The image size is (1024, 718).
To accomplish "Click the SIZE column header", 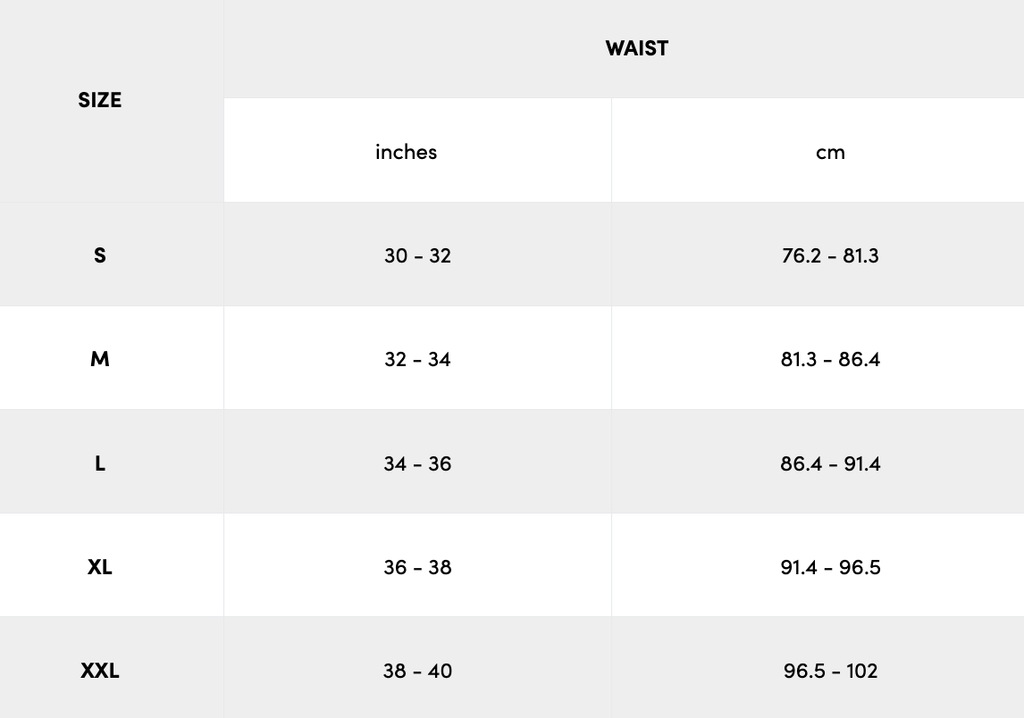I will (x=99, y=101).
